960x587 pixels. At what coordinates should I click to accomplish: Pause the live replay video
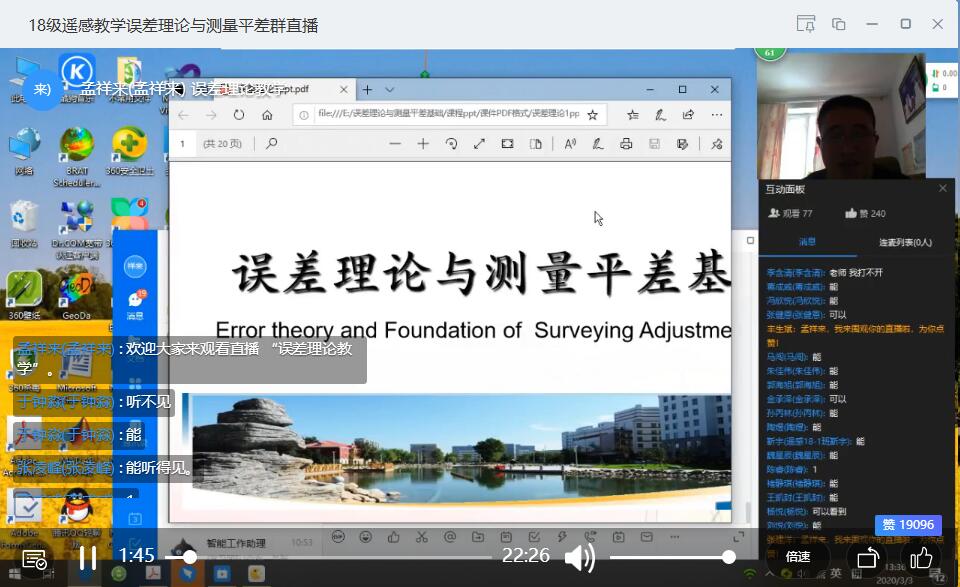click(87, 557)
